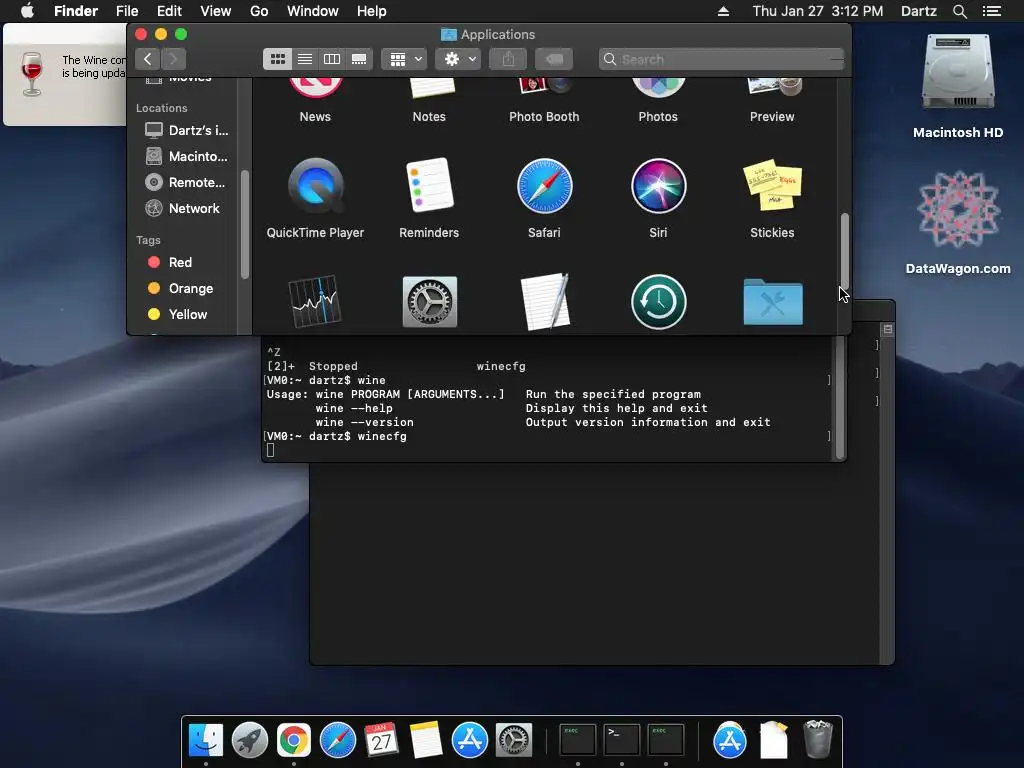Open Google Chrome from the Dock
This screenshot has width=1024, height=768.
click(294, 741)
